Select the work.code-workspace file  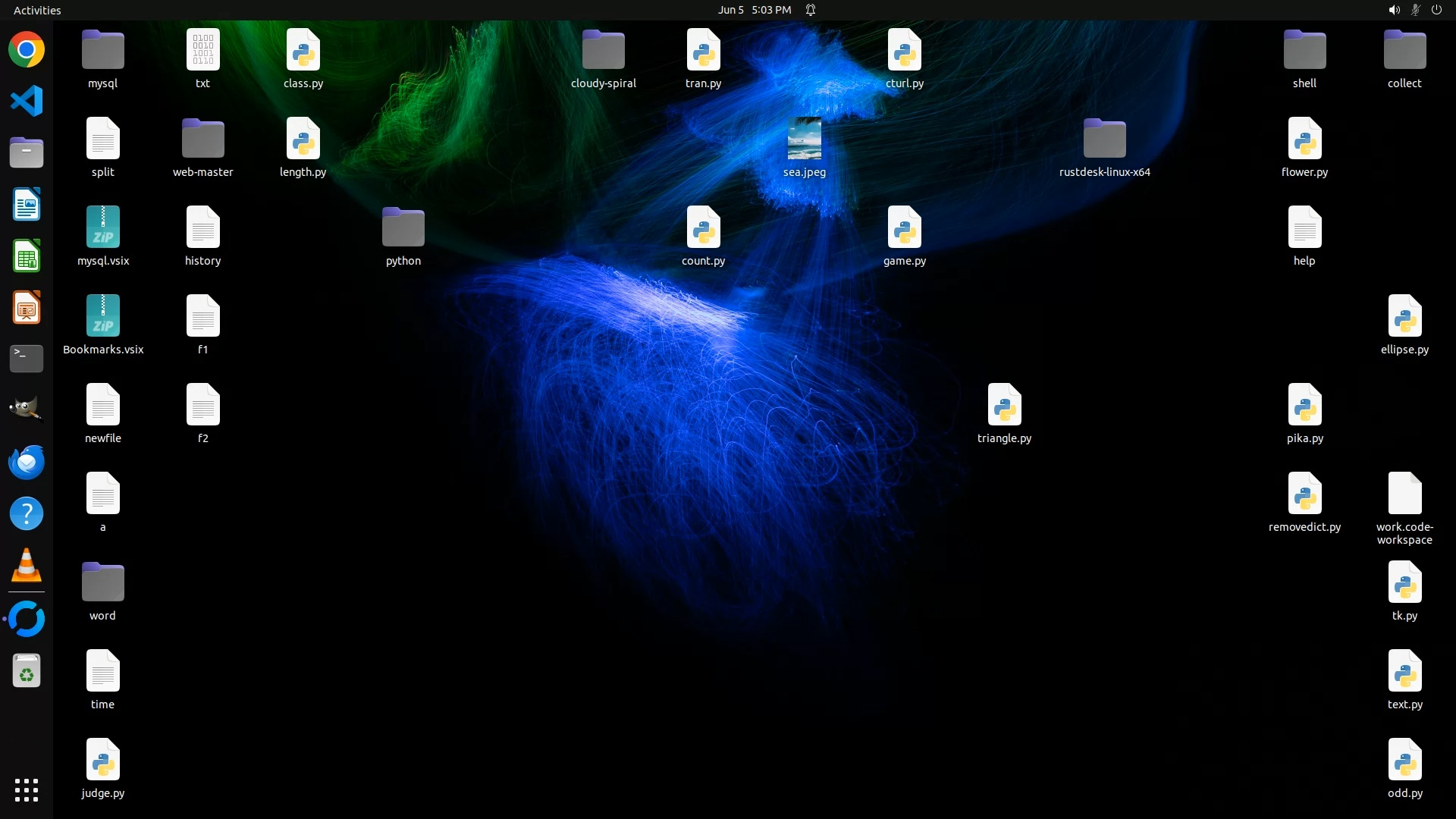tap(1404, 494)
